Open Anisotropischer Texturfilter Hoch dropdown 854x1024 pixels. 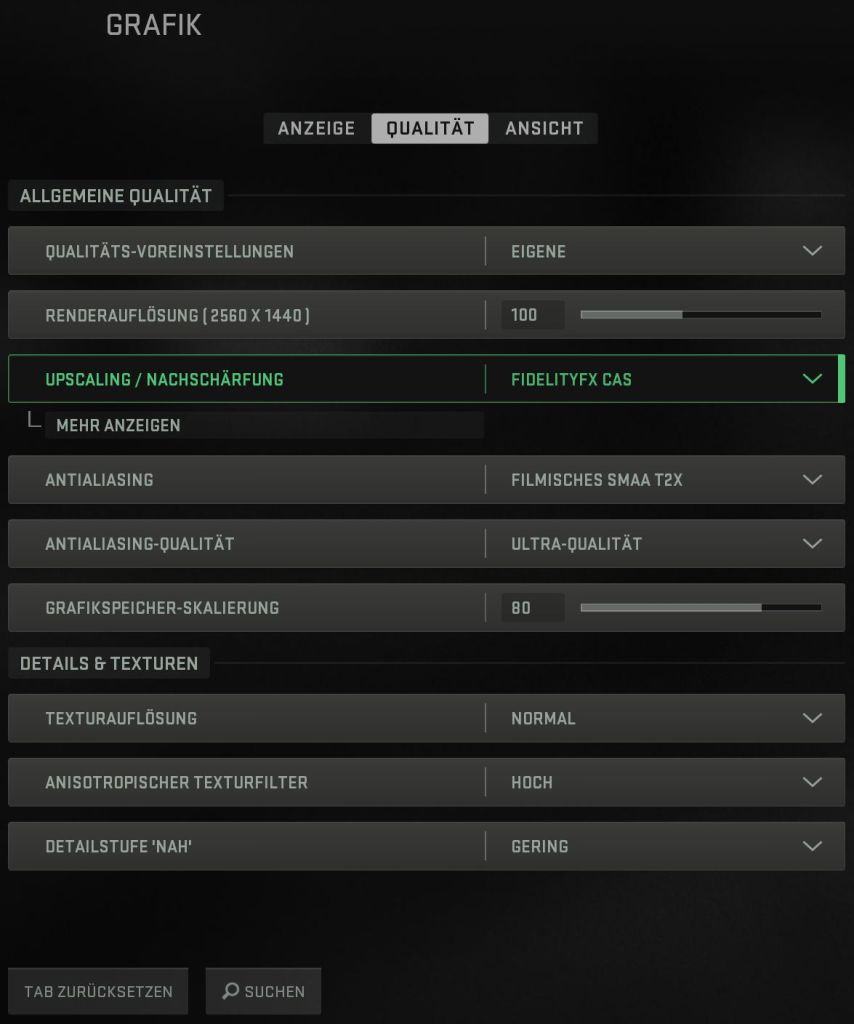click(665, 782)
